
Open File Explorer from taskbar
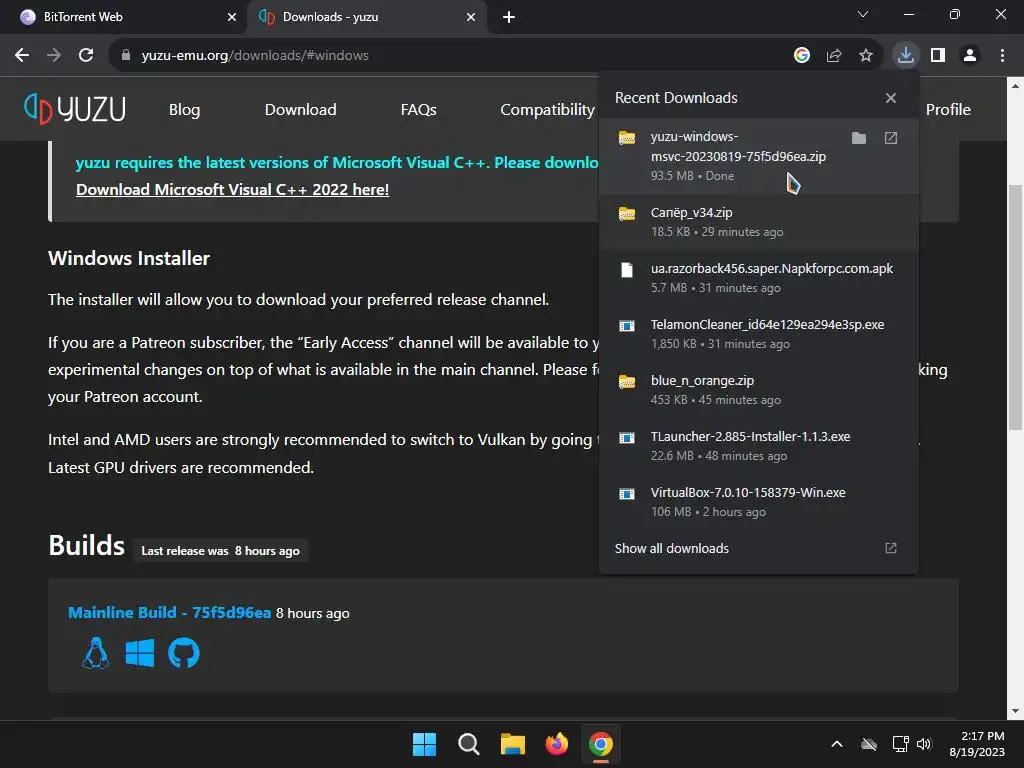click(x=513, y=744)
